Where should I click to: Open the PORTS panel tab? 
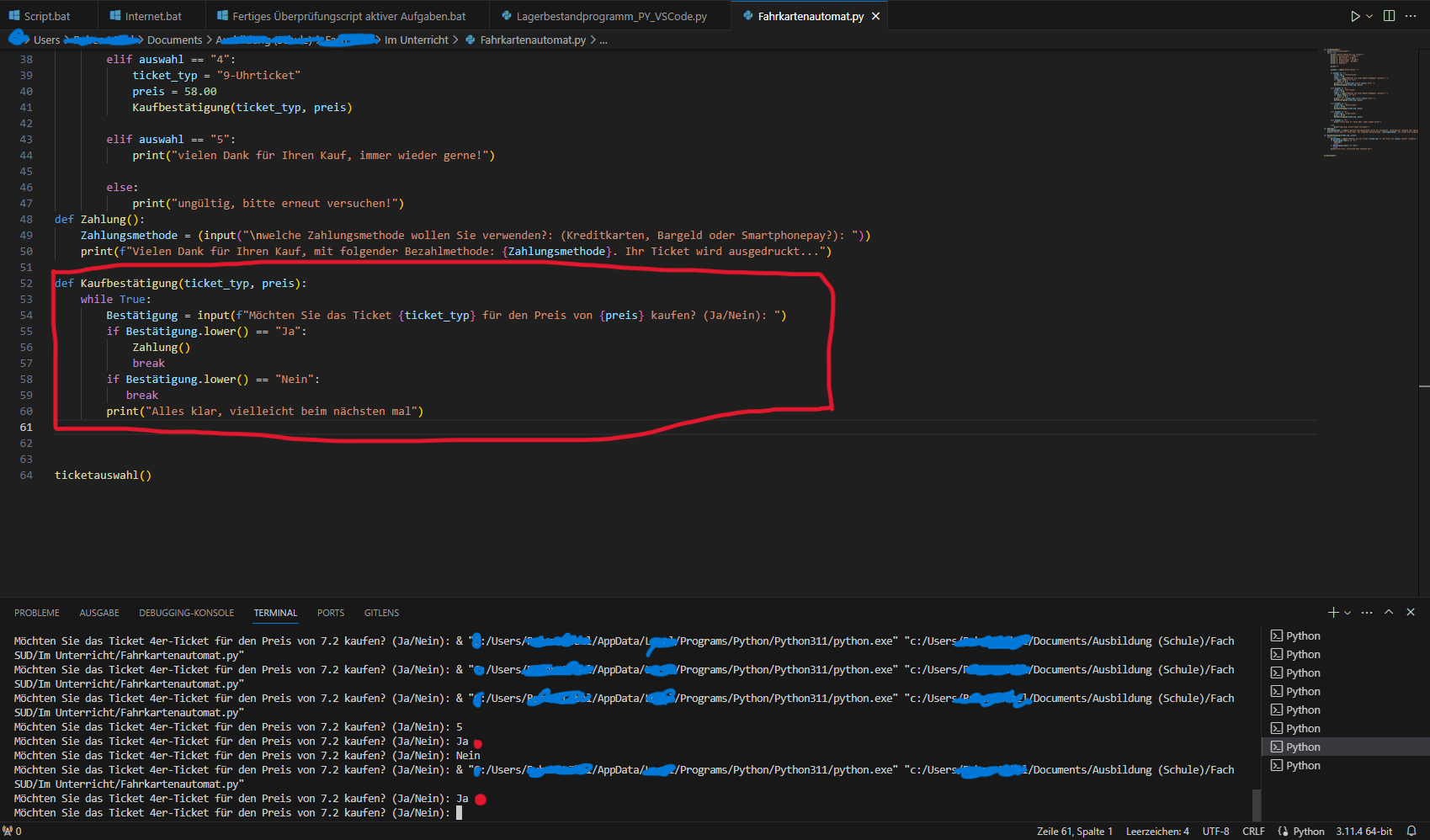point(331,613)
